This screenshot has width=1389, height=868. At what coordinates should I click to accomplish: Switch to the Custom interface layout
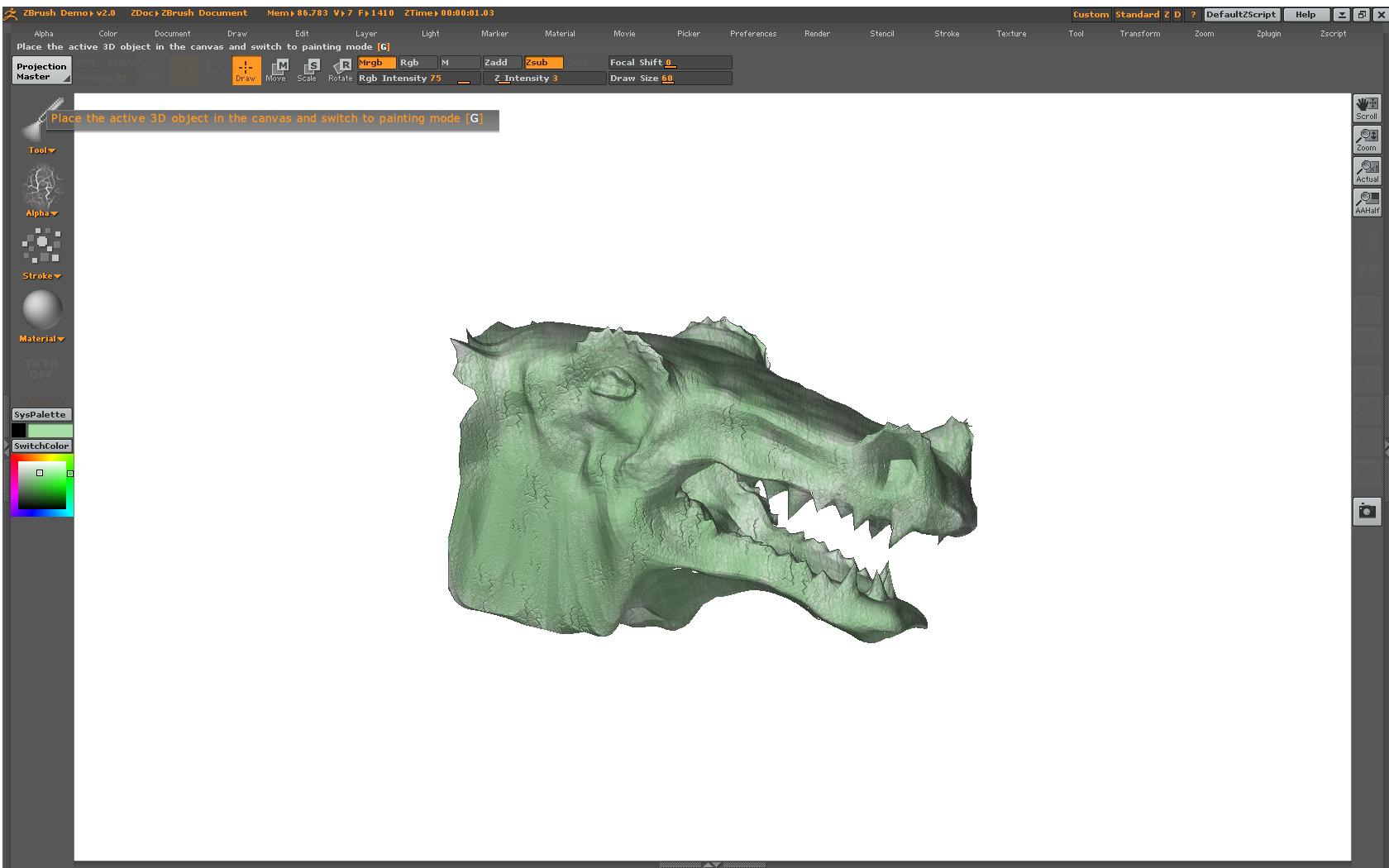(x=1091, y=15)
